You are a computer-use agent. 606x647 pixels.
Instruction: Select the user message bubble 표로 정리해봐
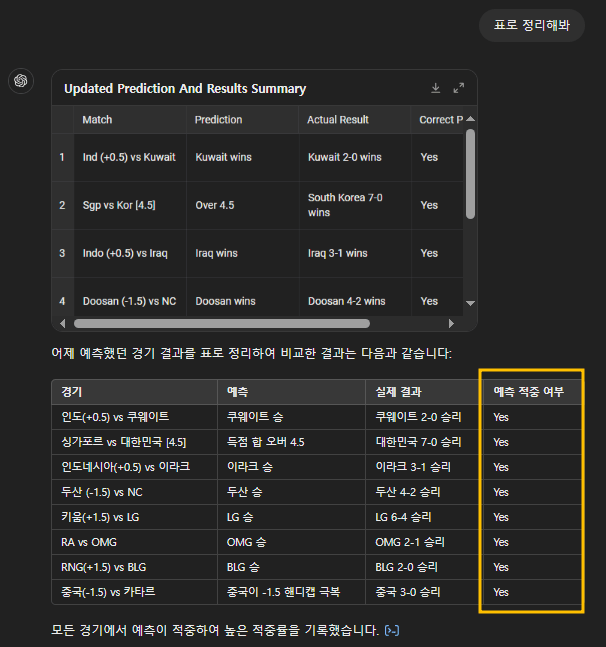tap(532, 25)
